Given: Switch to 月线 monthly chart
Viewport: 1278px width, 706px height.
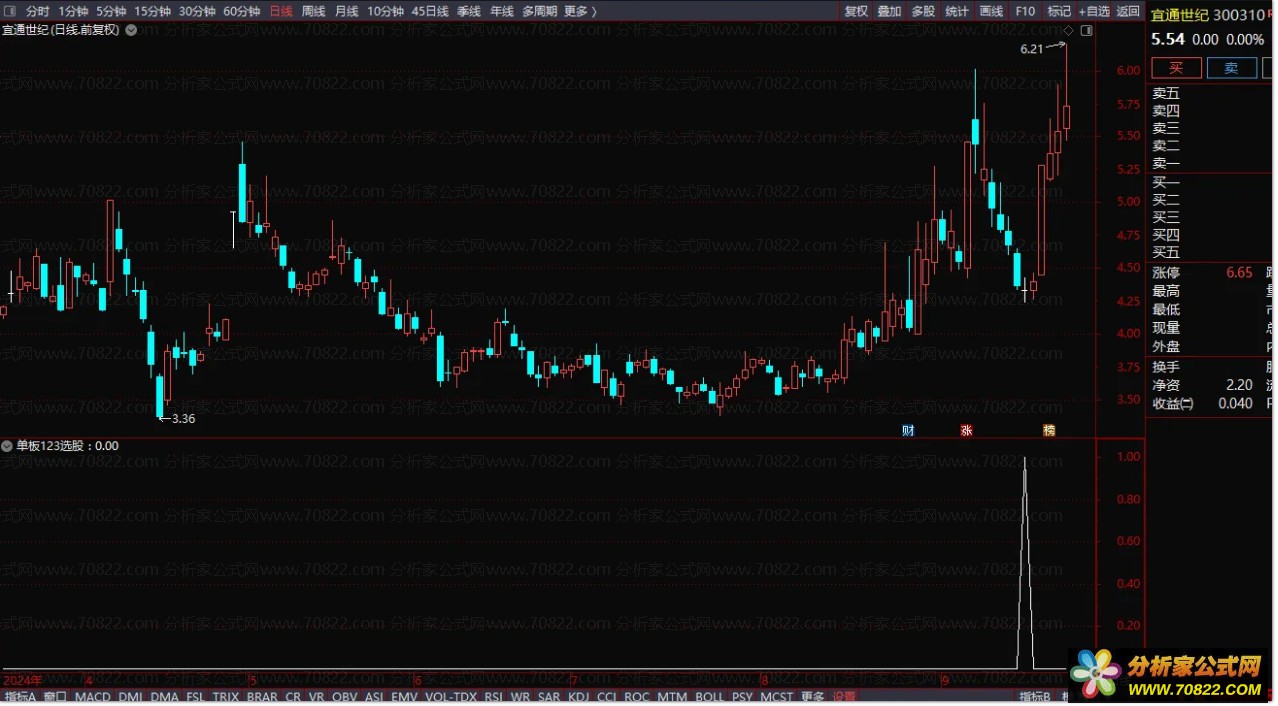Looking at the screenshot, I should click(347, 11).
